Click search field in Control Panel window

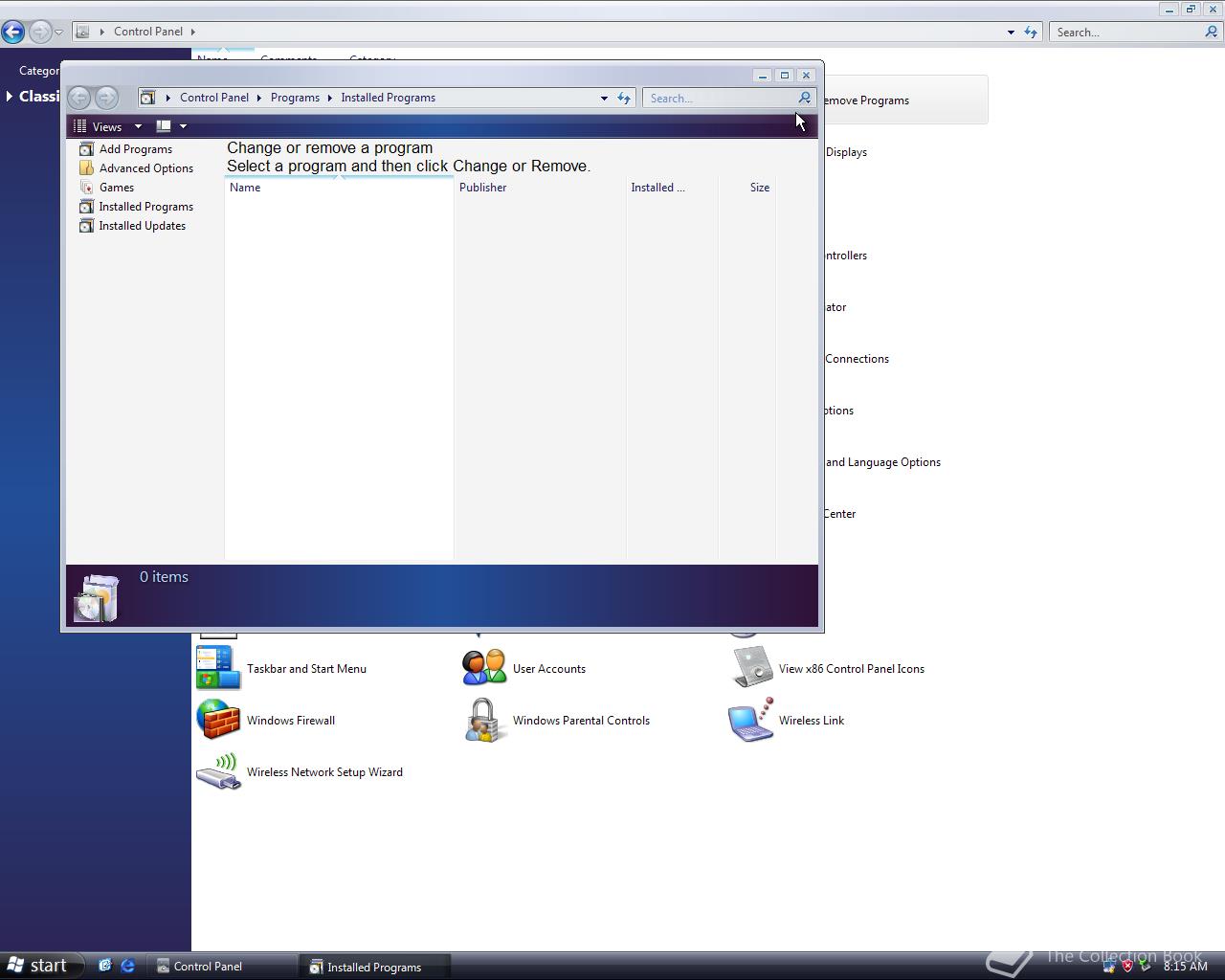(x=1125, y=32)
